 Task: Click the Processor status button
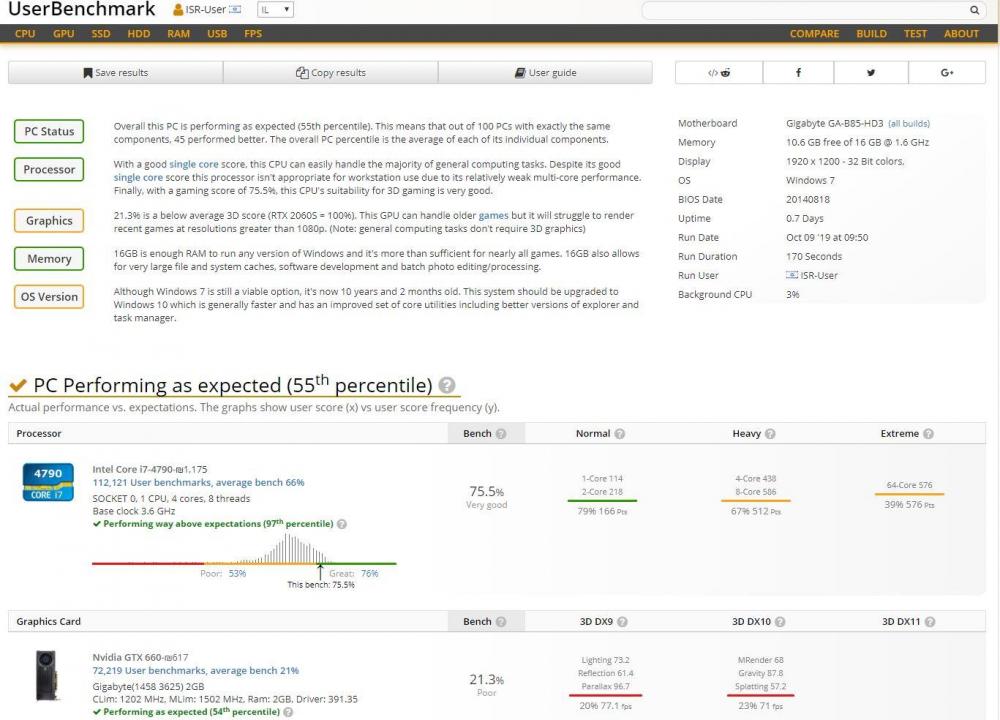pyautogui.click(x=49, y=170)
